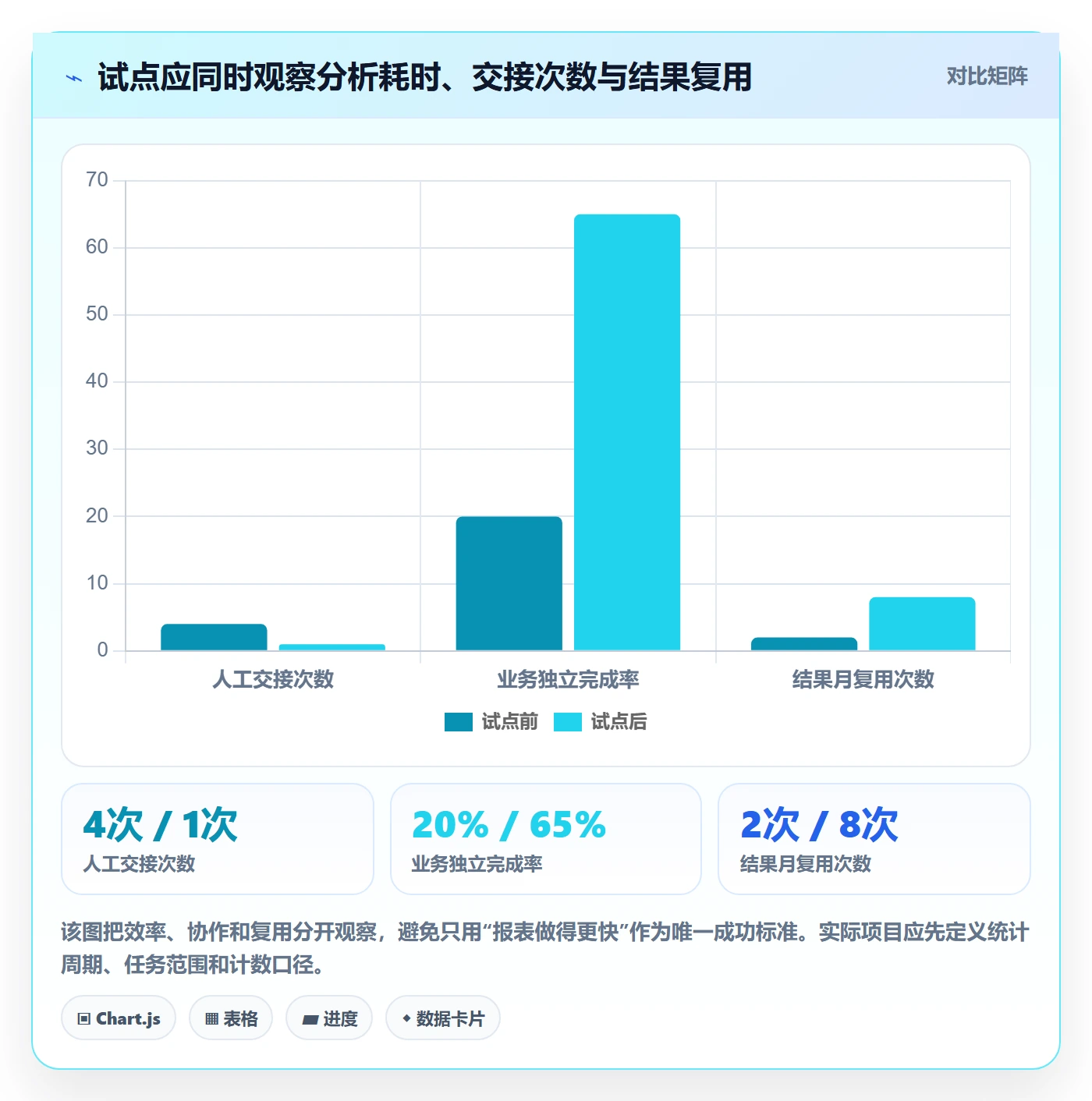Click 结果月复用次数 caption under the 2次 / 8次 card
This screenshot has height=1101, width=1092.
(806, 864)
